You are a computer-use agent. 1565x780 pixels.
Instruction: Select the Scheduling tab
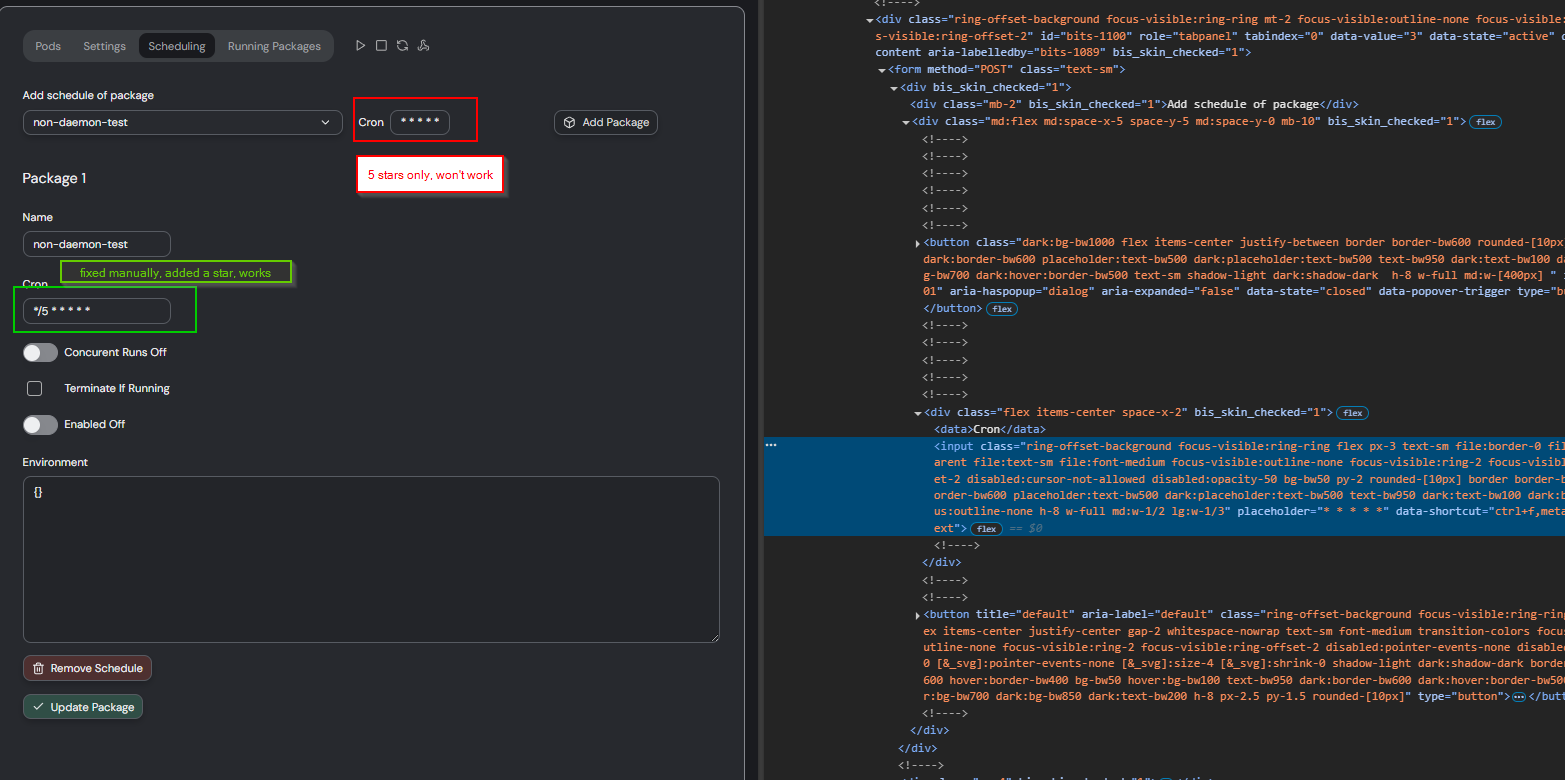[177, 46]
